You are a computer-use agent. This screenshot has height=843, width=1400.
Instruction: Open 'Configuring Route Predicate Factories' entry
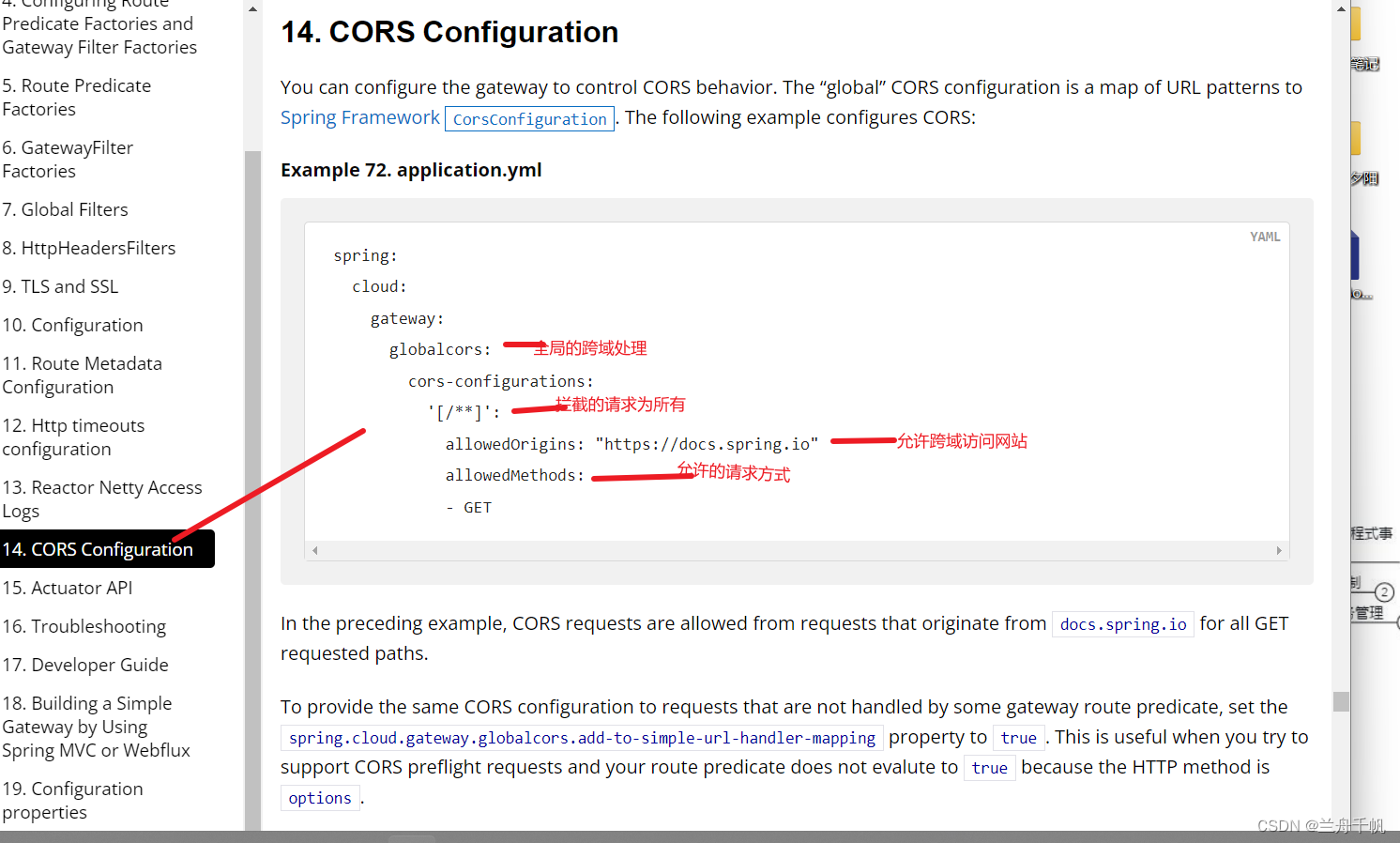99,25
